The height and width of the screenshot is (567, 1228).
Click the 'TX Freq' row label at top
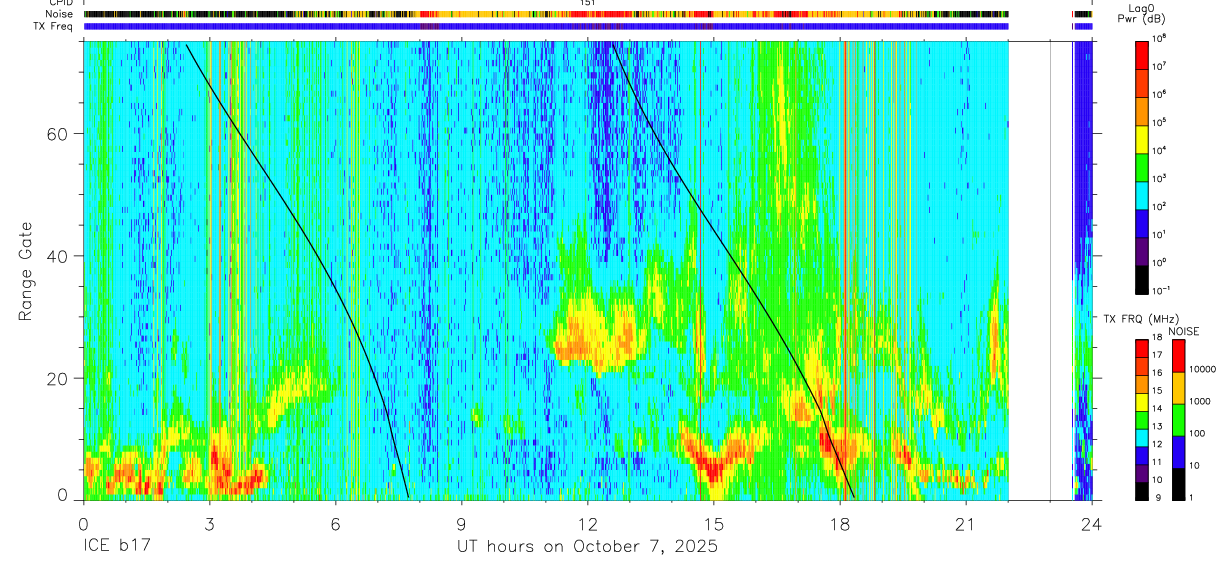(53, 26)
